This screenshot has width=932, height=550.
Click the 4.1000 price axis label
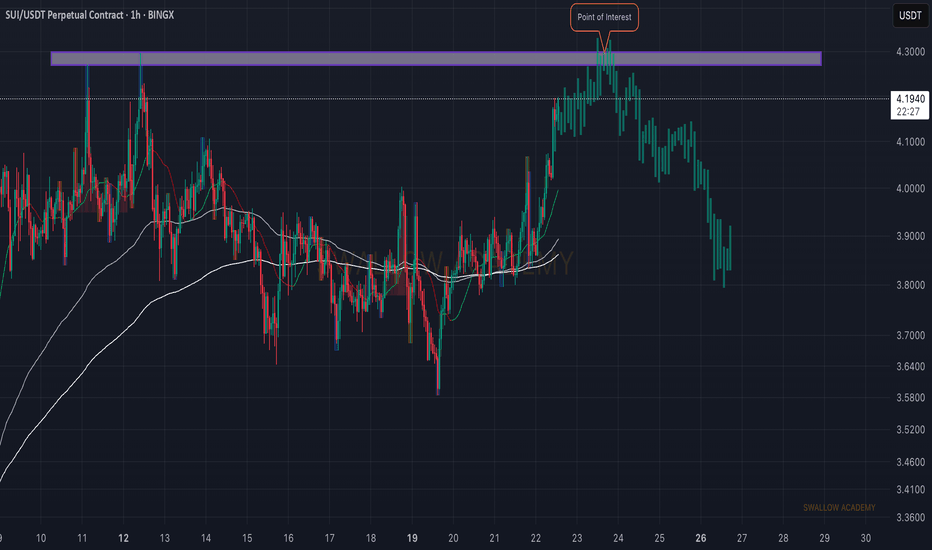point(910,142)
